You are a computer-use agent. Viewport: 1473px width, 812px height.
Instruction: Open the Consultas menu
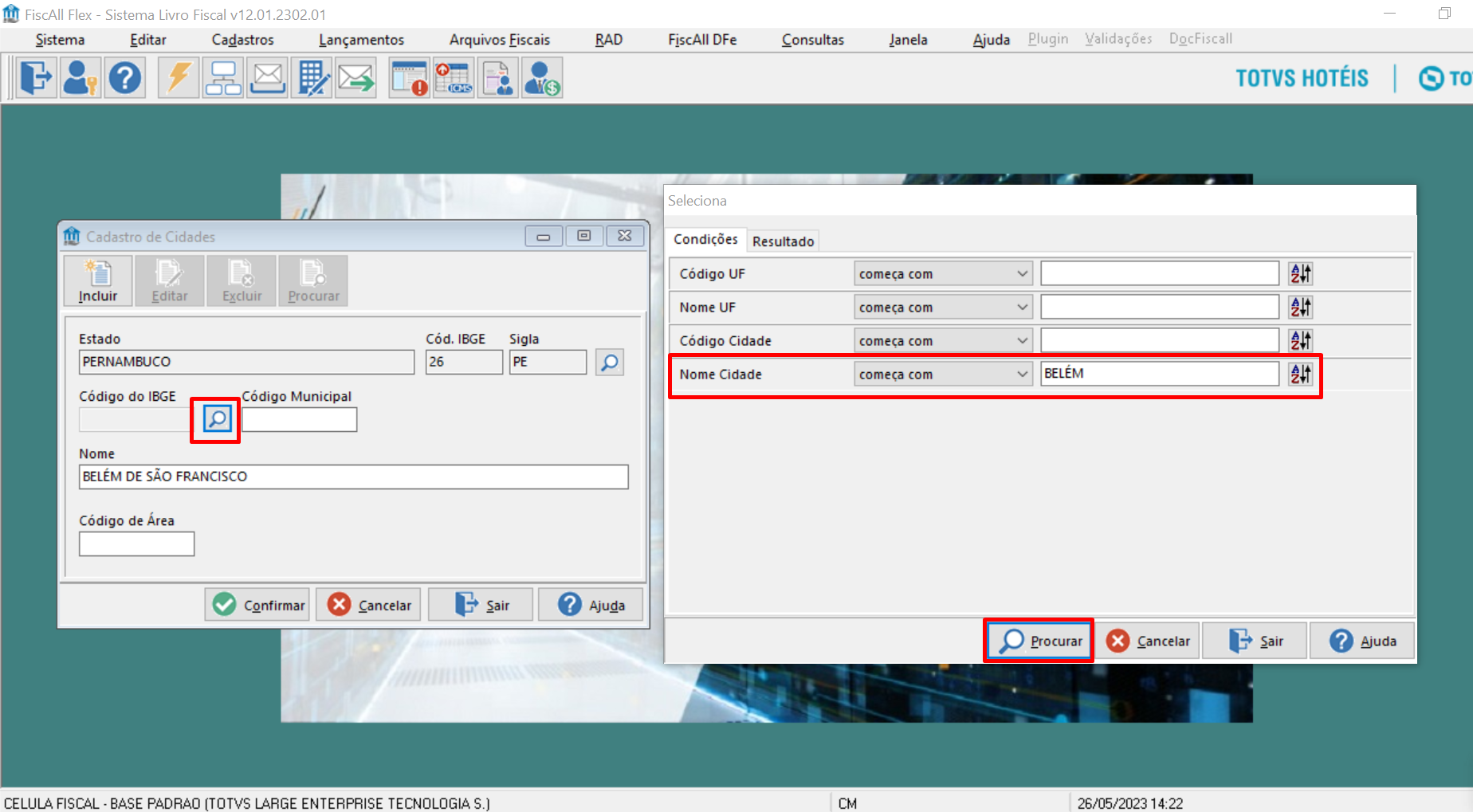coord(812,39)
